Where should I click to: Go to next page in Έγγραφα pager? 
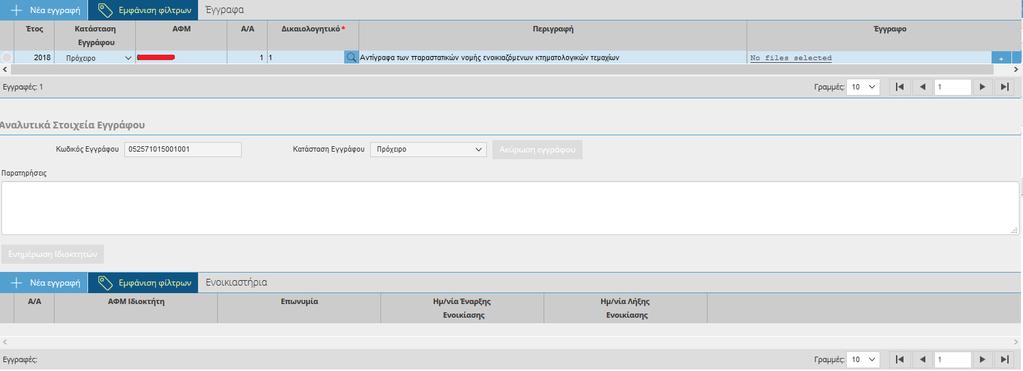(982, 87)
